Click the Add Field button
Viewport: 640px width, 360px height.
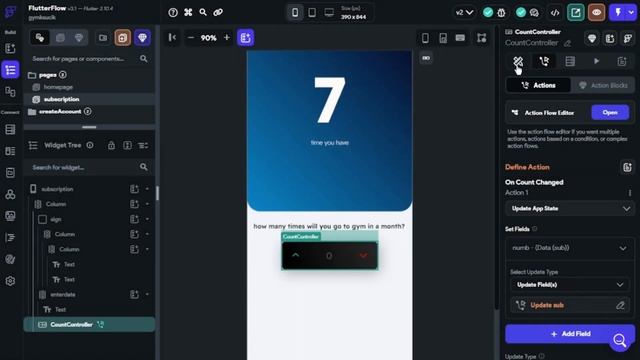click(x=570, y=334)
